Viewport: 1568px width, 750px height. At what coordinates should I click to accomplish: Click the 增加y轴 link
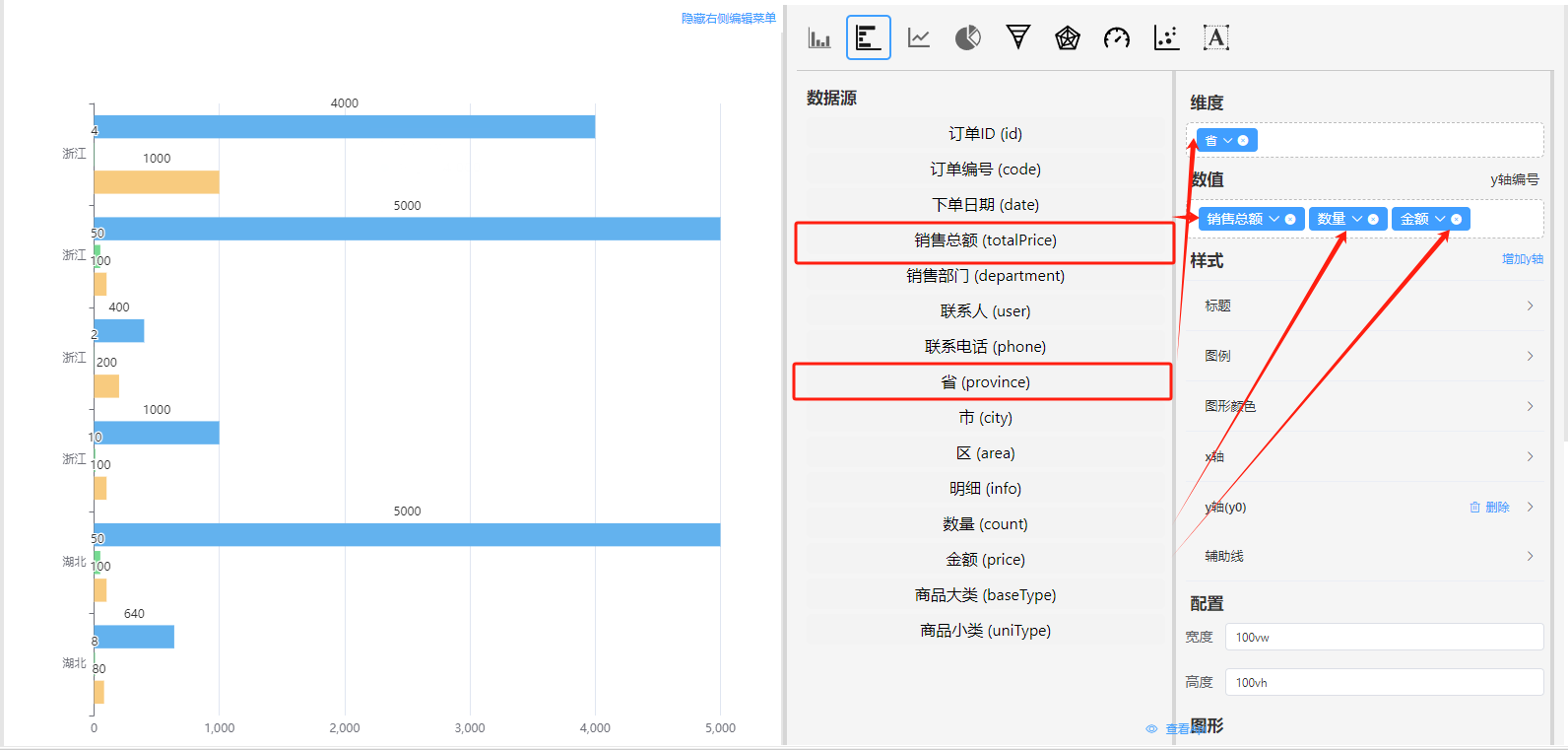(x=1522, y=259)
